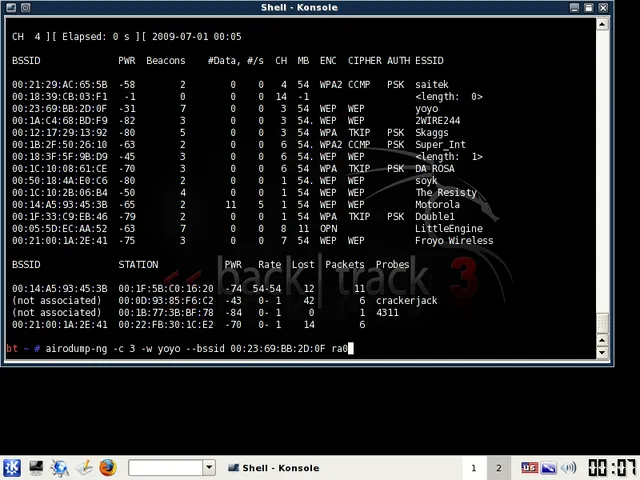Launch the terminal from the panel
640x480 pixels.
coord(36,468)
